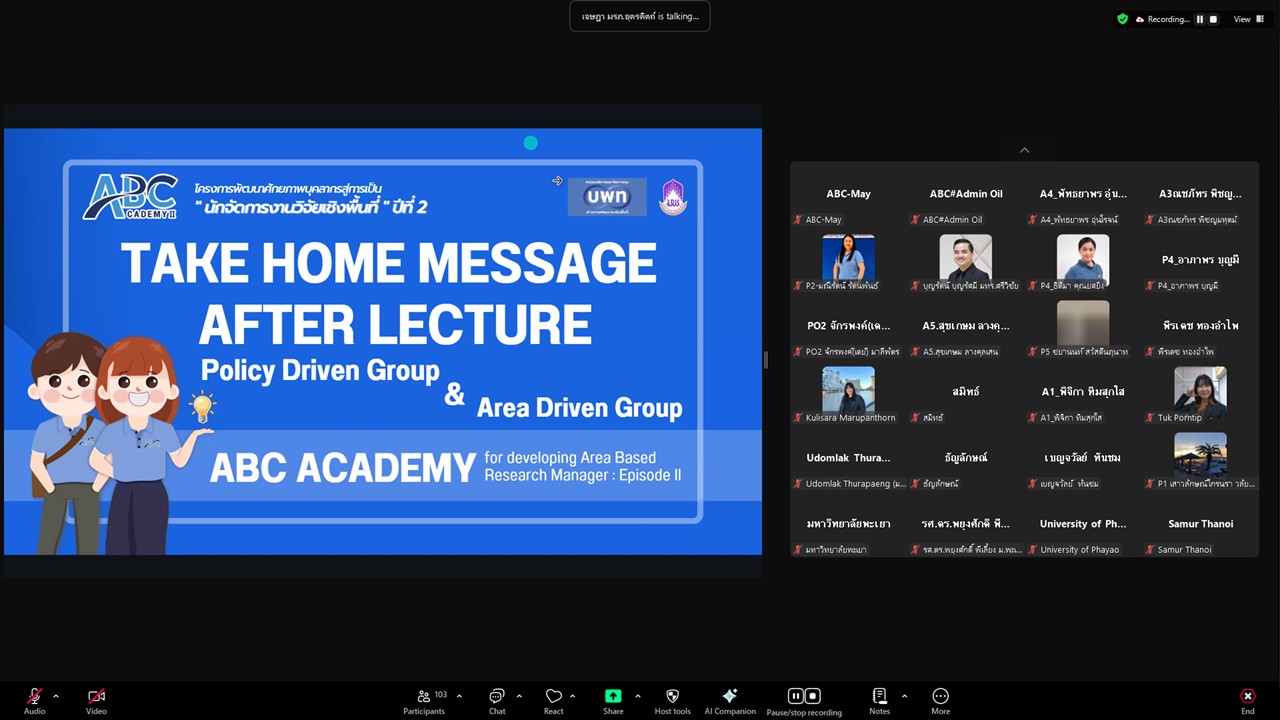Launch AI Companion sparkle icon
This screenshot has height=720, width=1280.
coord(730,696)
